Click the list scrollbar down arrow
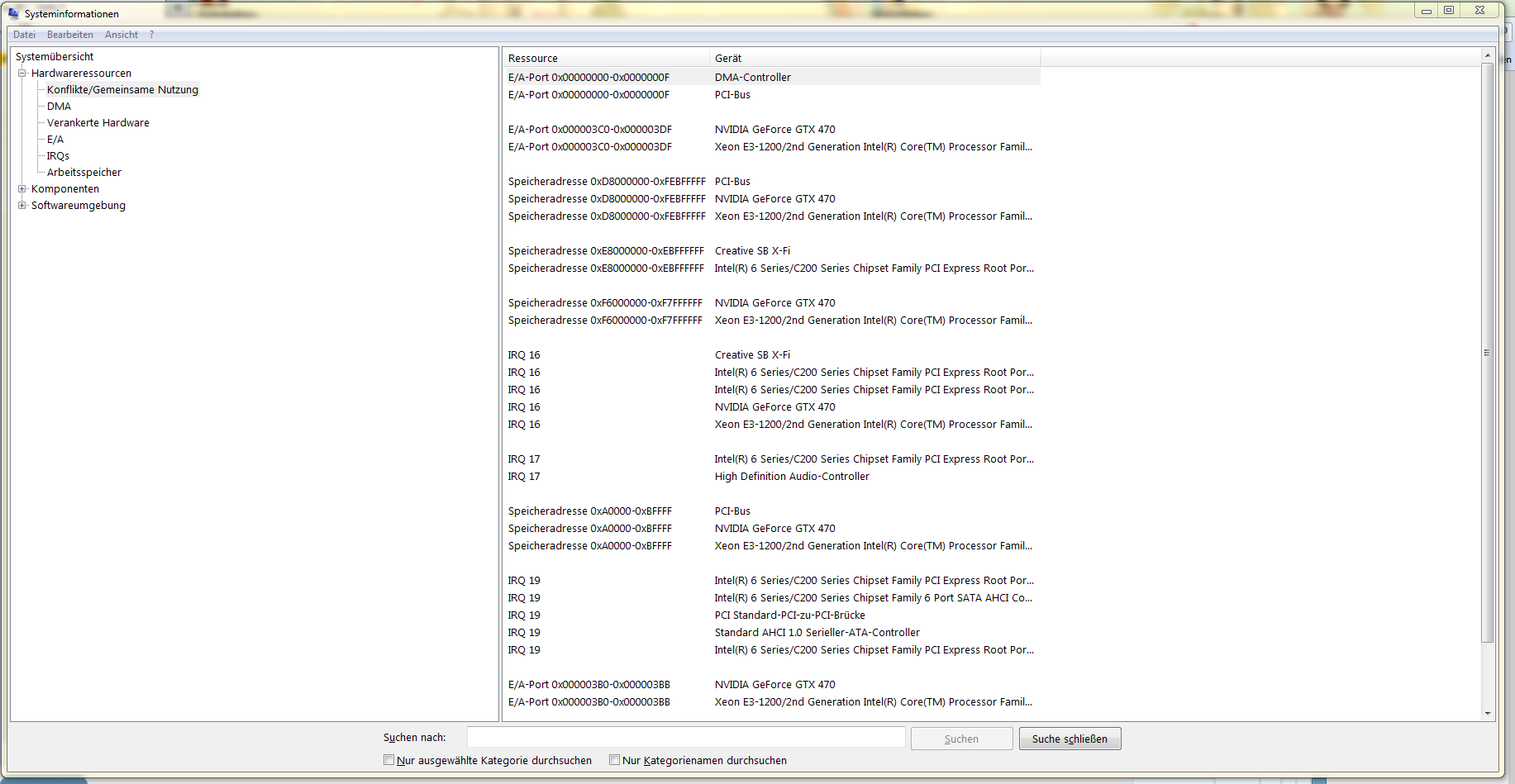The height and width of the screenshot is (784, 1515). (1488, 713)
